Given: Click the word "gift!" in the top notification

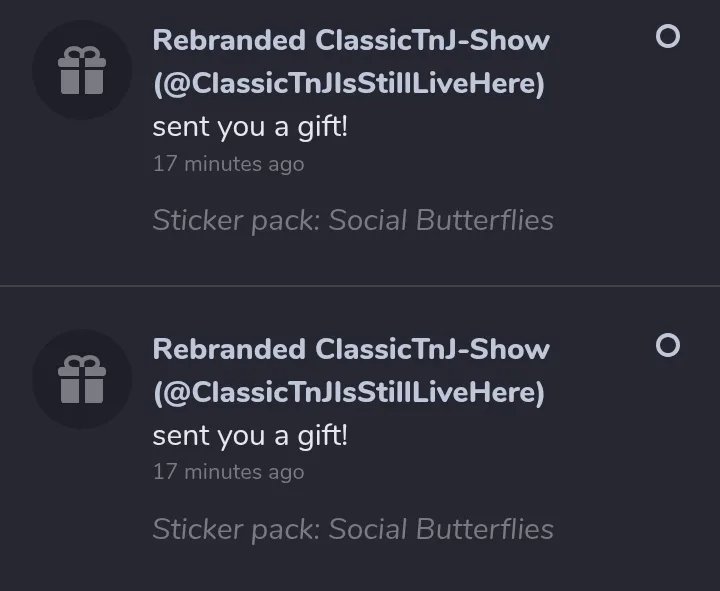Looking at the screenshot, I should click(323, 128).
